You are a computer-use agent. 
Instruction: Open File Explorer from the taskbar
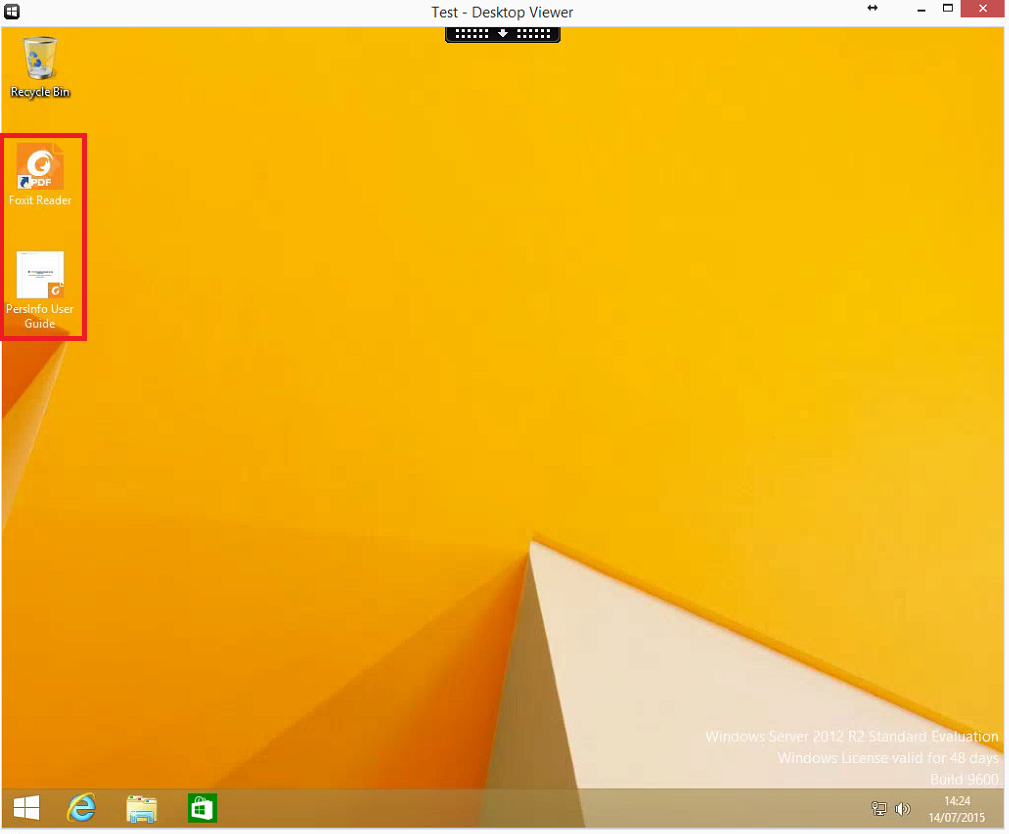click(x=142, y=808)
